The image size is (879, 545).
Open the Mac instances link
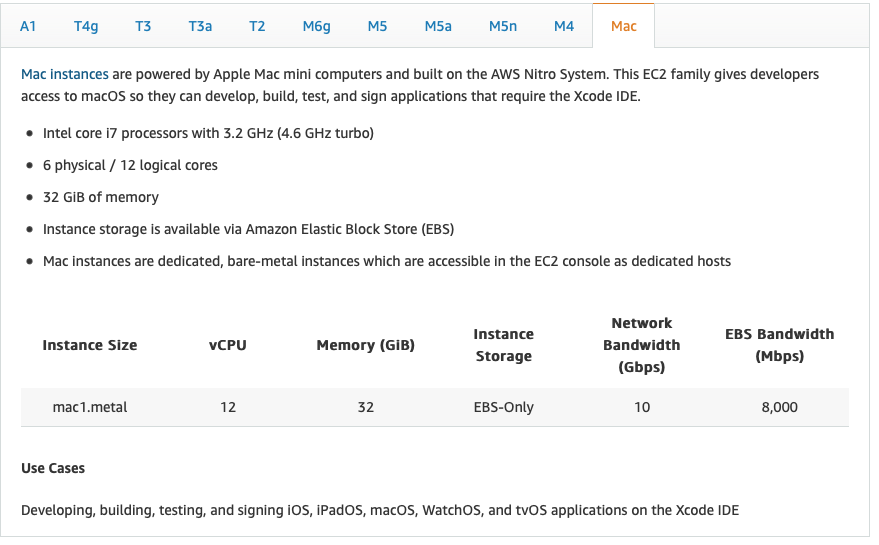tap(64, 74)
